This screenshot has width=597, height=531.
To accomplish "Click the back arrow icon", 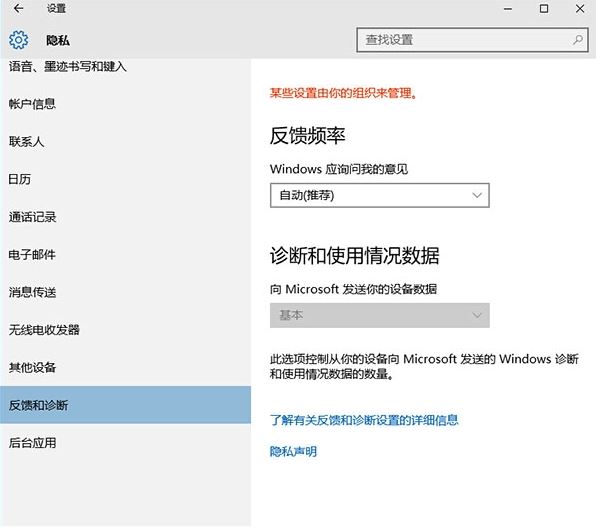I will 18,8.
